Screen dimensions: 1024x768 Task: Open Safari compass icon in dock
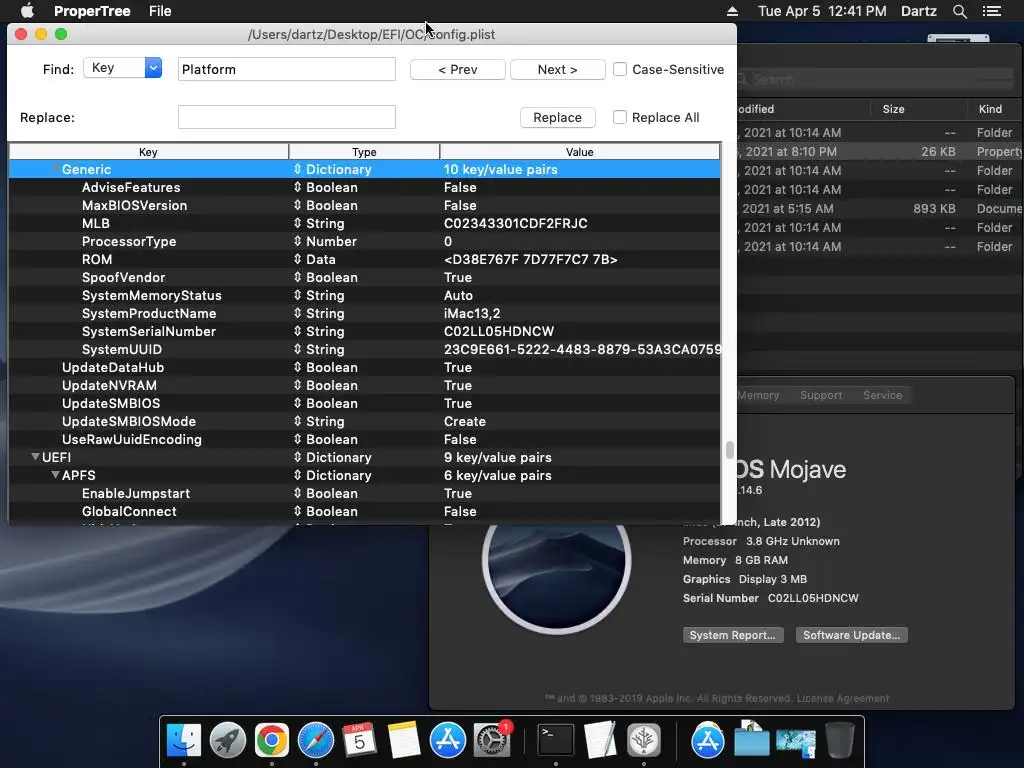(315, 741)
